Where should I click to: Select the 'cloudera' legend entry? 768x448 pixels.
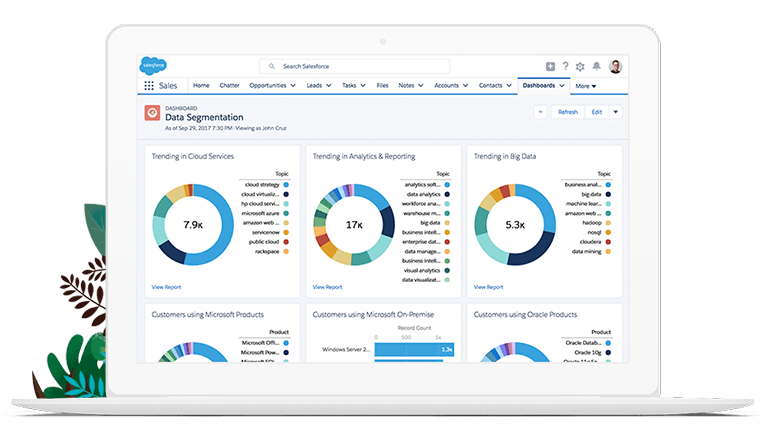pyautogui.click(x=595, y=242)
